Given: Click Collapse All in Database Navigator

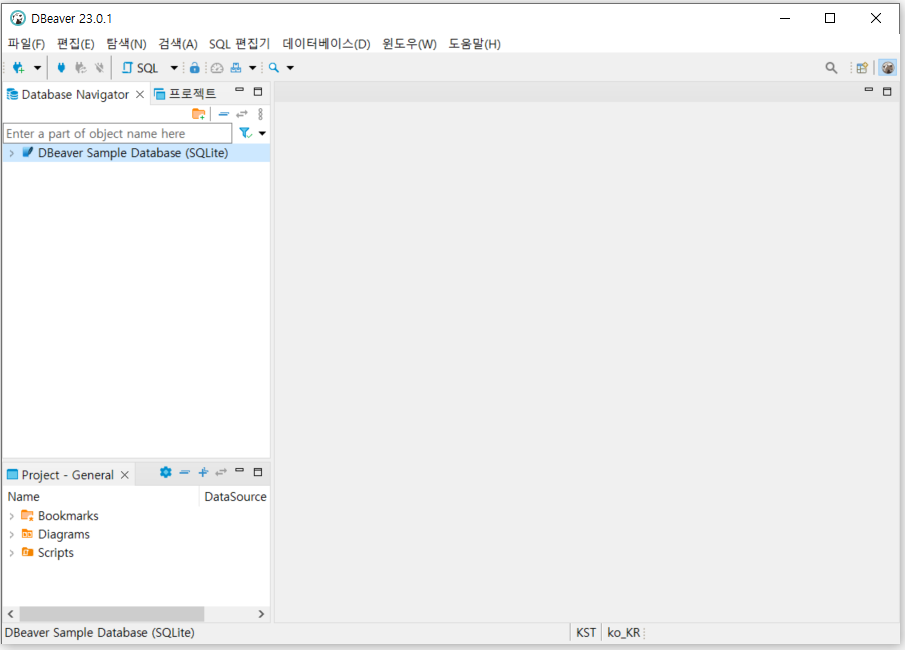Looking at the screenshot, I should (224, 114).
